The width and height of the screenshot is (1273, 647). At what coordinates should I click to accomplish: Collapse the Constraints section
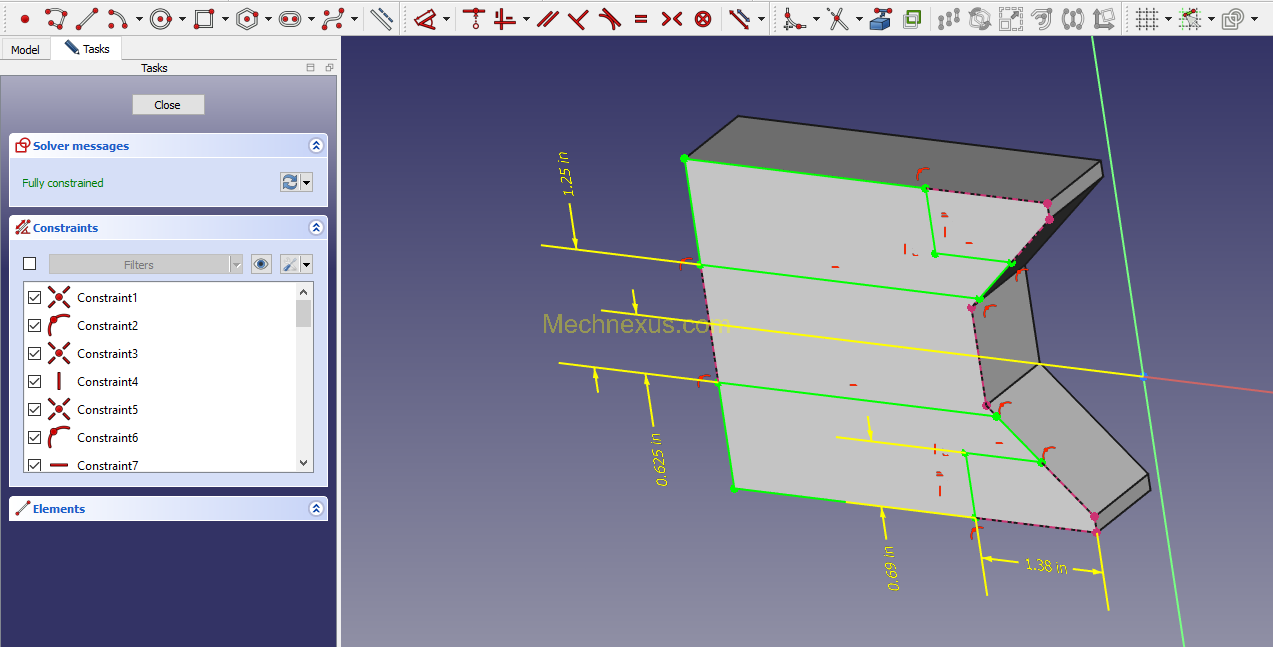click(x=317, y=227)
